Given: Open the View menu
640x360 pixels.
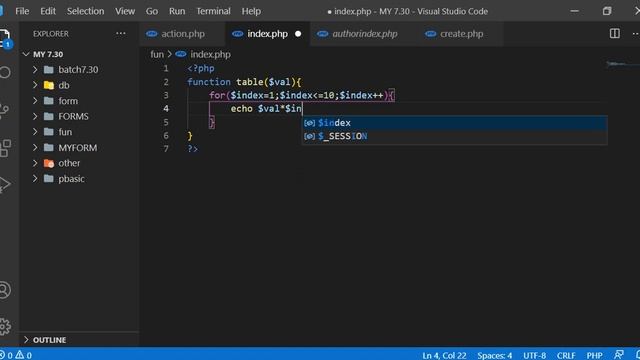Looking at the screenshot, I should click(125, 11).
